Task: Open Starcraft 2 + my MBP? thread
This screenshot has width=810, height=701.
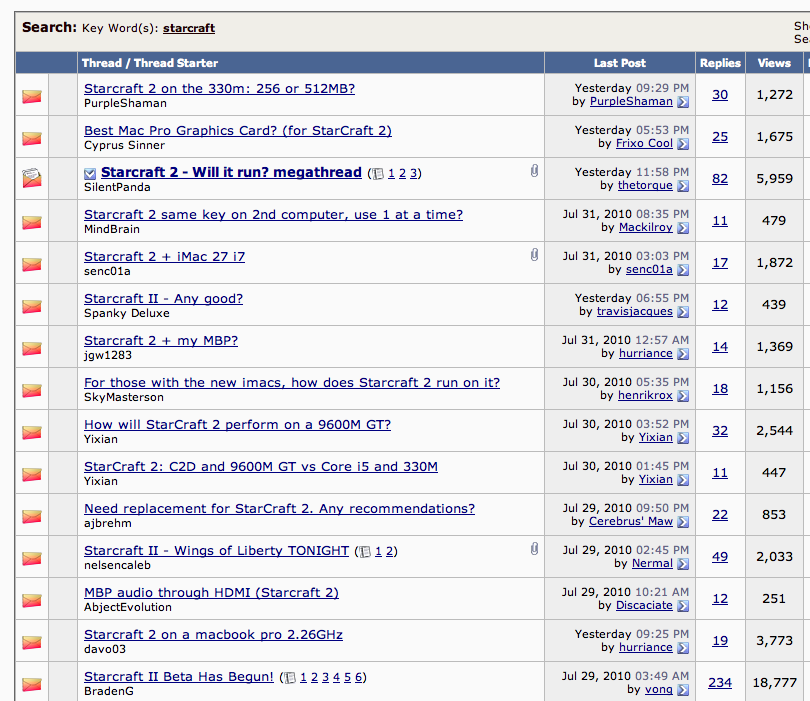Action: 161,341
